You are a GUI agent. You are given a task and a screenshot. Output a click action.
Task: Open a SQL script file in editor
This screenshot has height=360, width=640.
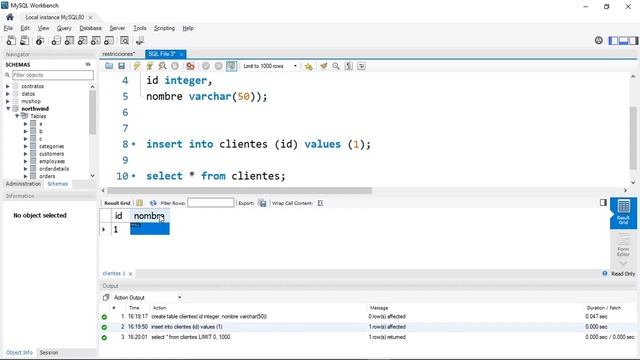[109, 66]
